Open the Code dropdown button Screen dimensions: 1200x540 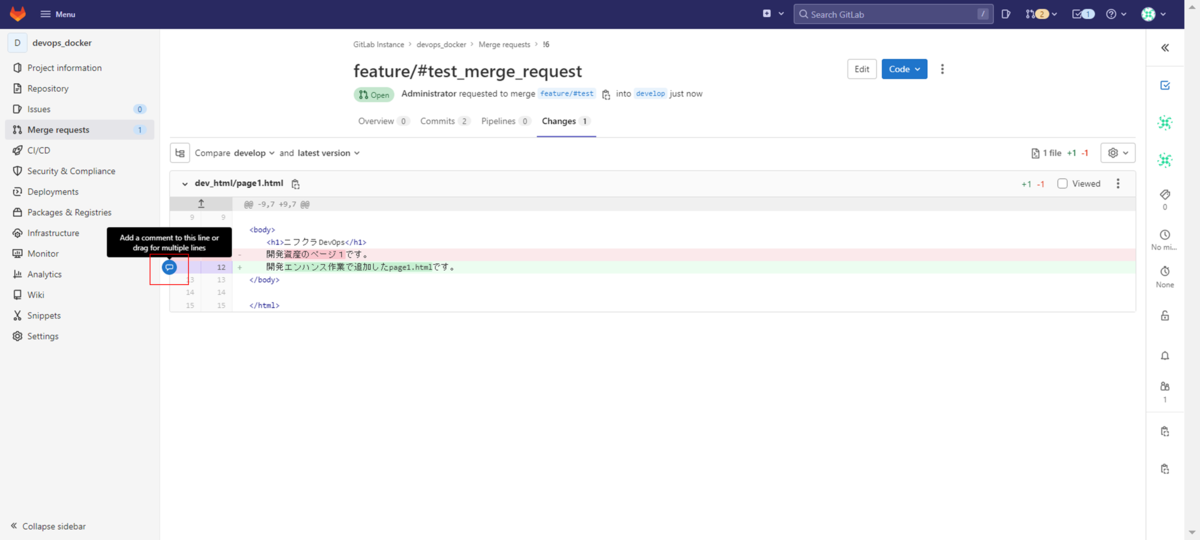coord(904,69)
